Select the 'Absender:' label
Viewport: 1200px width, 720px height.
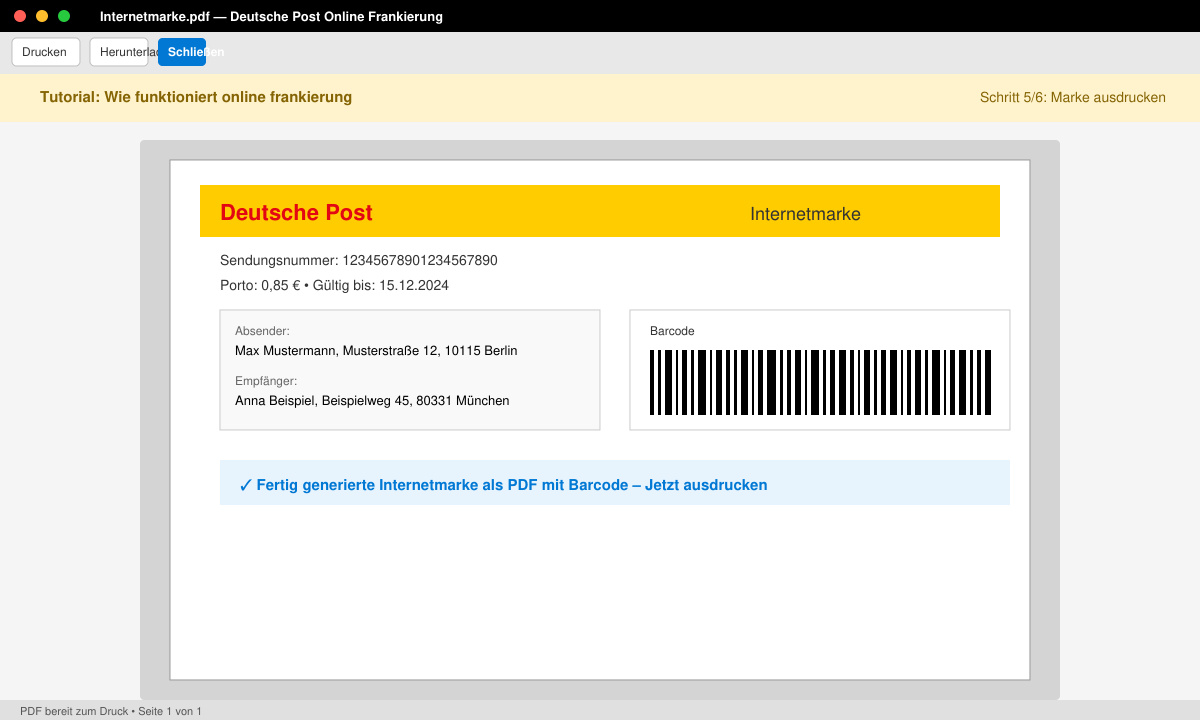[x=262, y=330]
